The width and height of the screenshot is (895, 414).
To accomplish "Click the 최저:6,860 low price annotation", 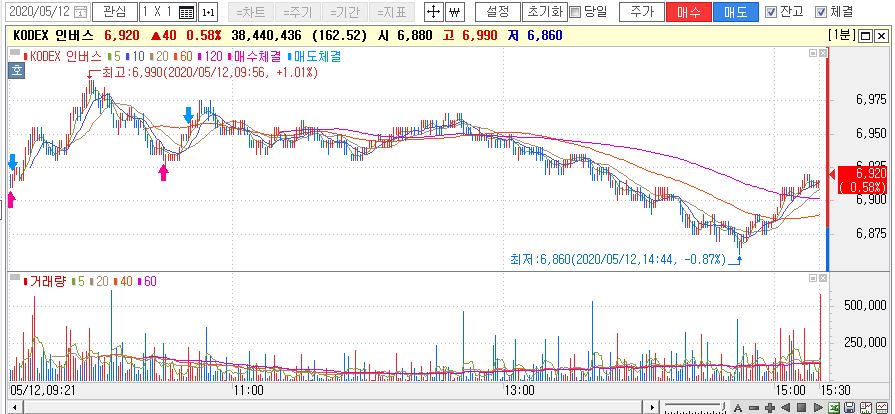I will [x=618, y=260].
